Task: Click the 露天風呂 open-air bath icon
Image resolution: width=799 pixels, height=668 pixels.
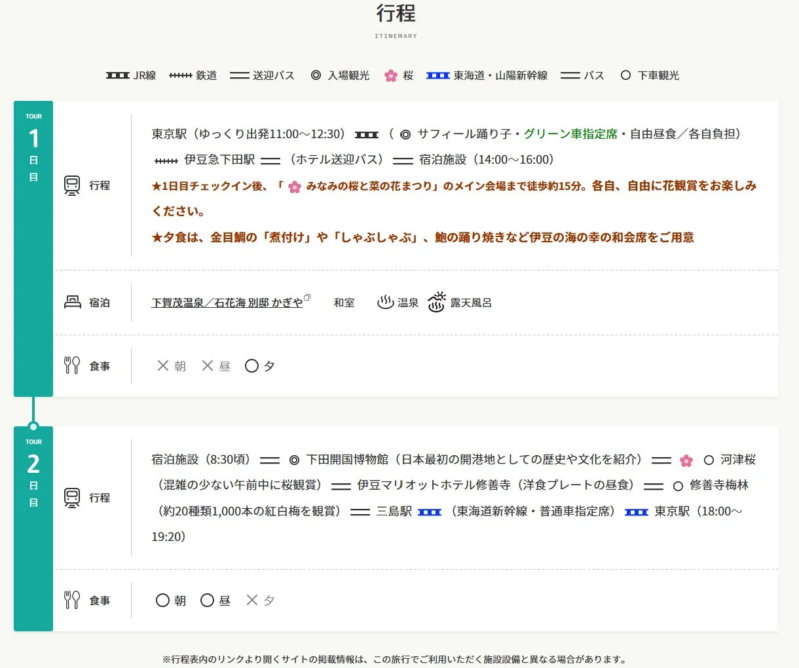Action: (x=437, y=302)
